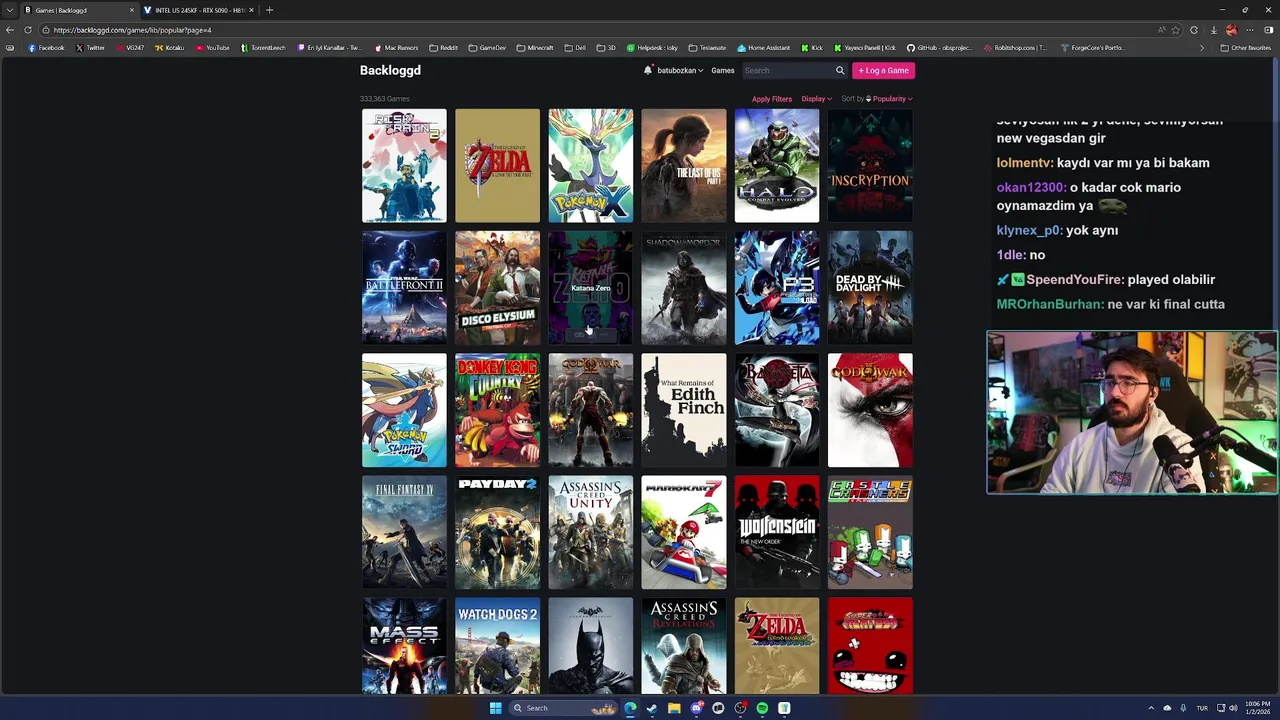
Task: Open Mass Effect cover
Action: point(404,646)
